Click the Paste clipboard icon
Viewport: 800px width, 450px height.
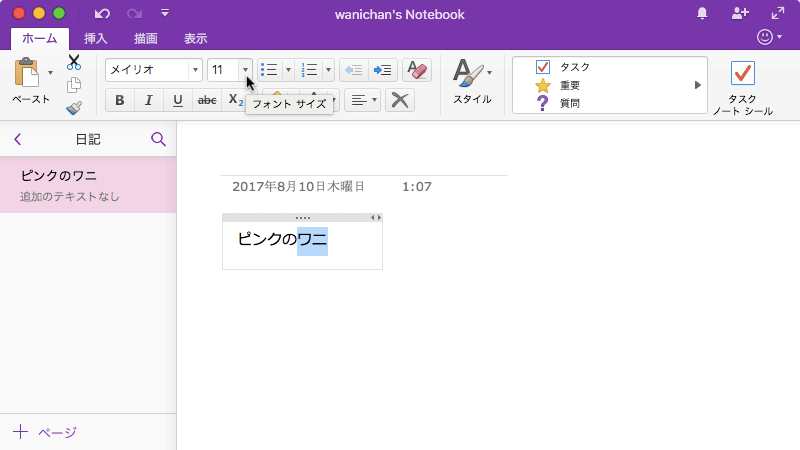click(x=27, y=73)
